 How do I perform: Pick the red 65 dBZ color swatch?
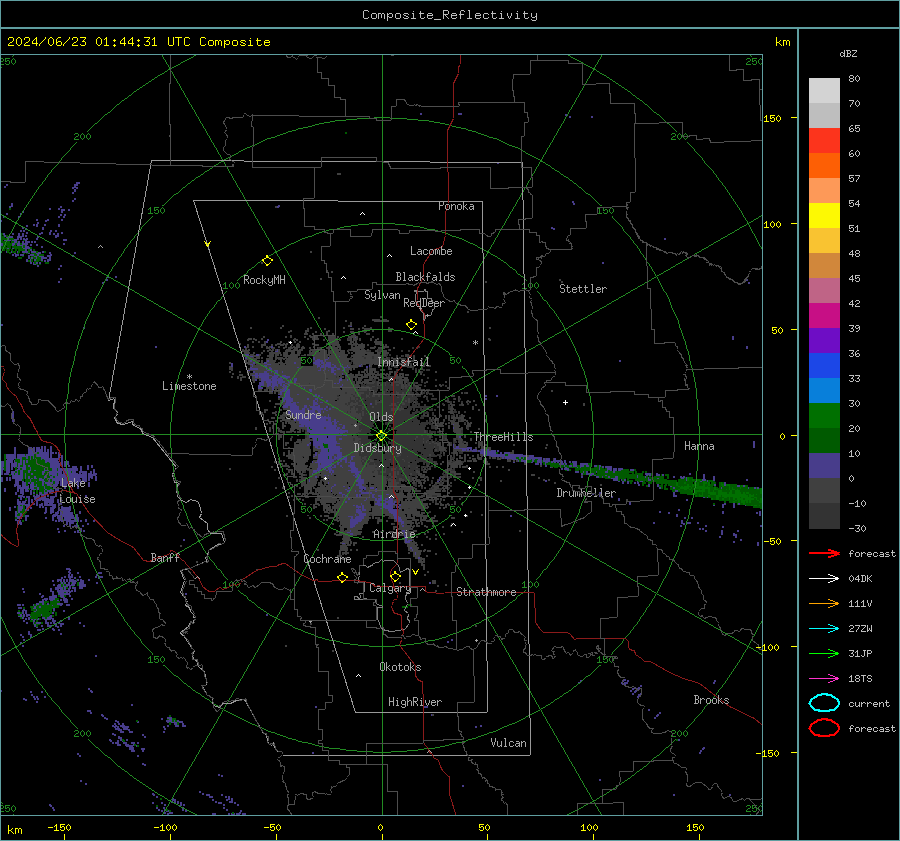[x=824, y=140]
